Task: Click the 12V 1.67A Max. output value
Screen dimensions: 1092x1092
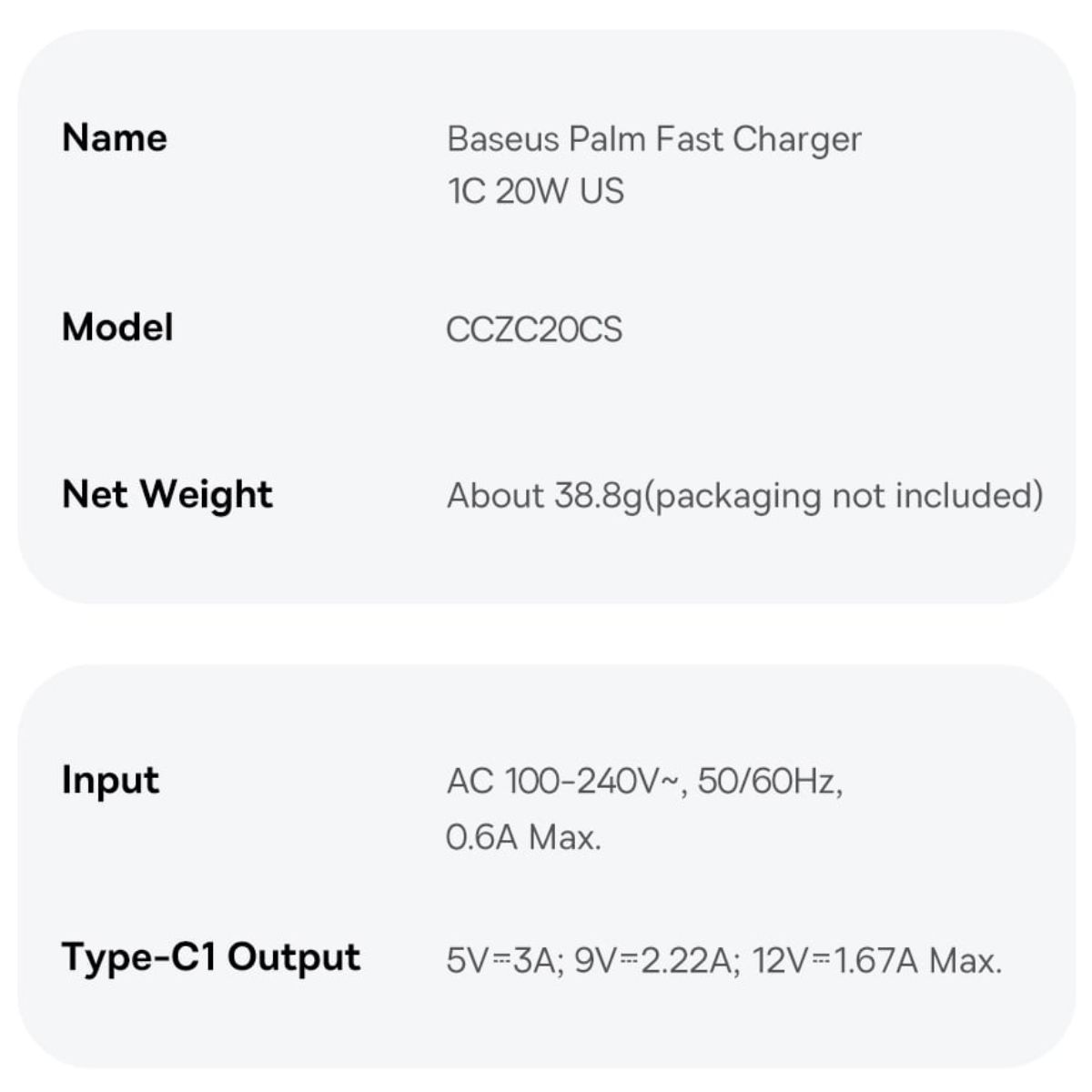Action: (x=877, y=961)
